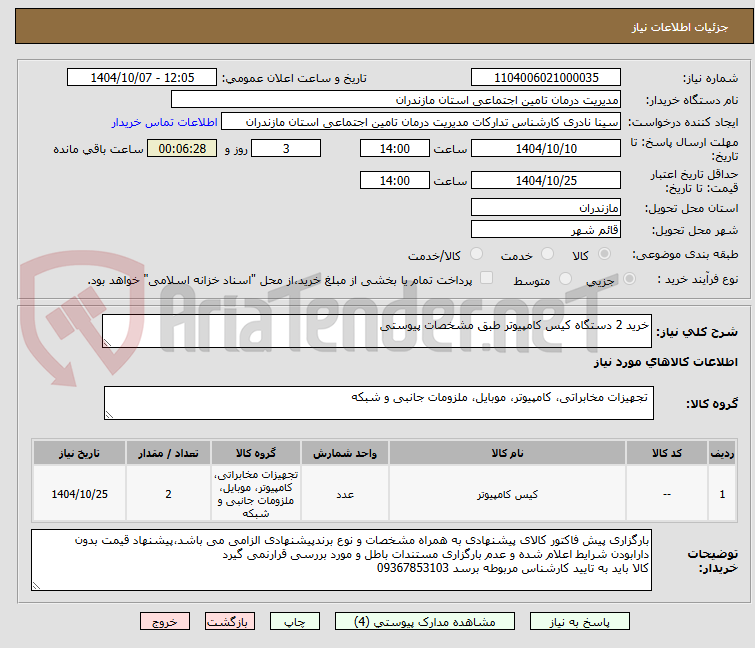Open اطلاعات تماس خریدار link
This screenshot has width=755, height=648.
[165, 122]
